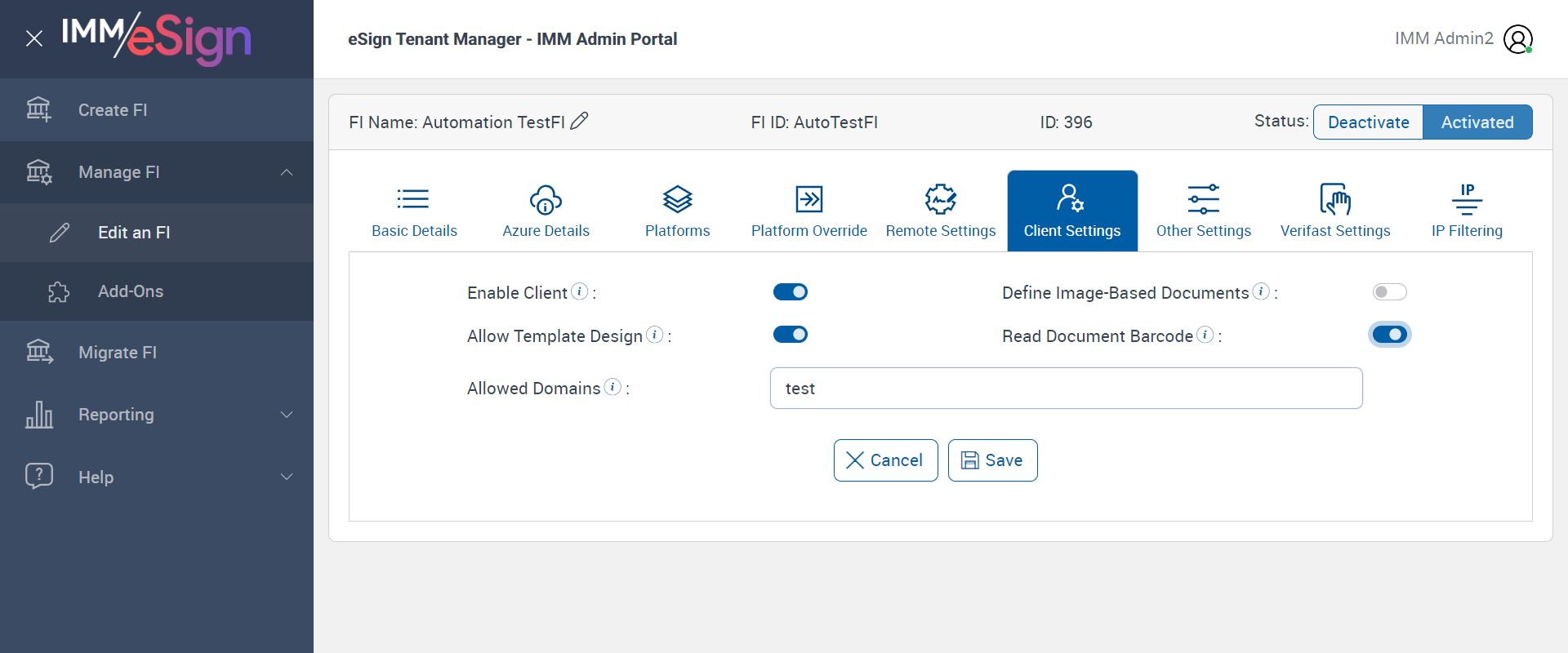Expand the Reporting menu chevron
Screen dimensions: 1568x653
pyautogui.click(x=287, y=415)
